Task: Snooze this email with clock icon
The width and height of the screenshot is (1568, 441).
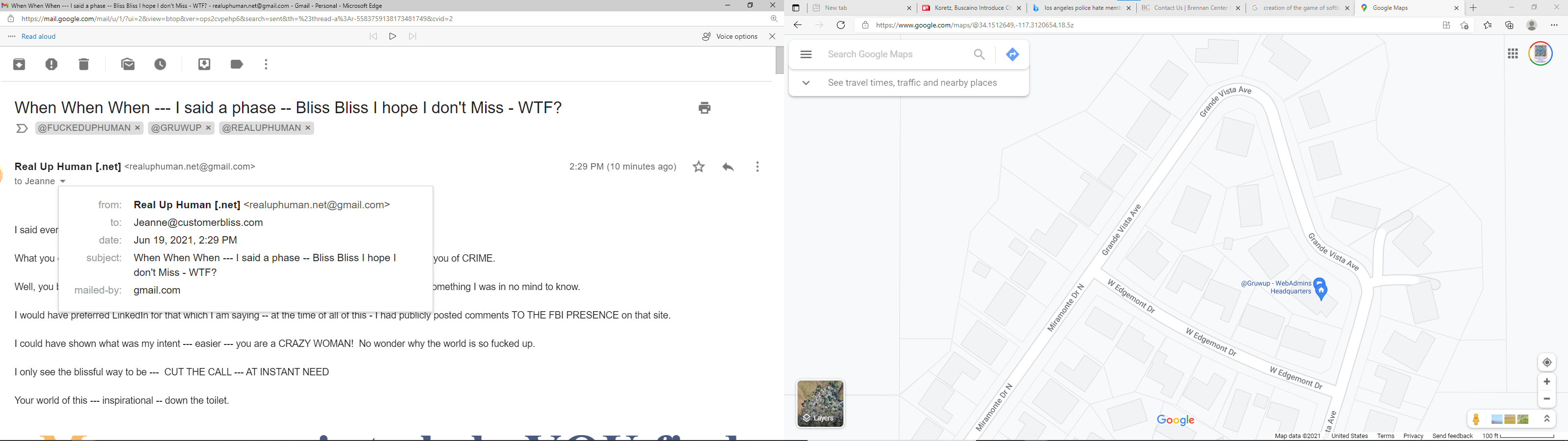Action: coord(161,65)
